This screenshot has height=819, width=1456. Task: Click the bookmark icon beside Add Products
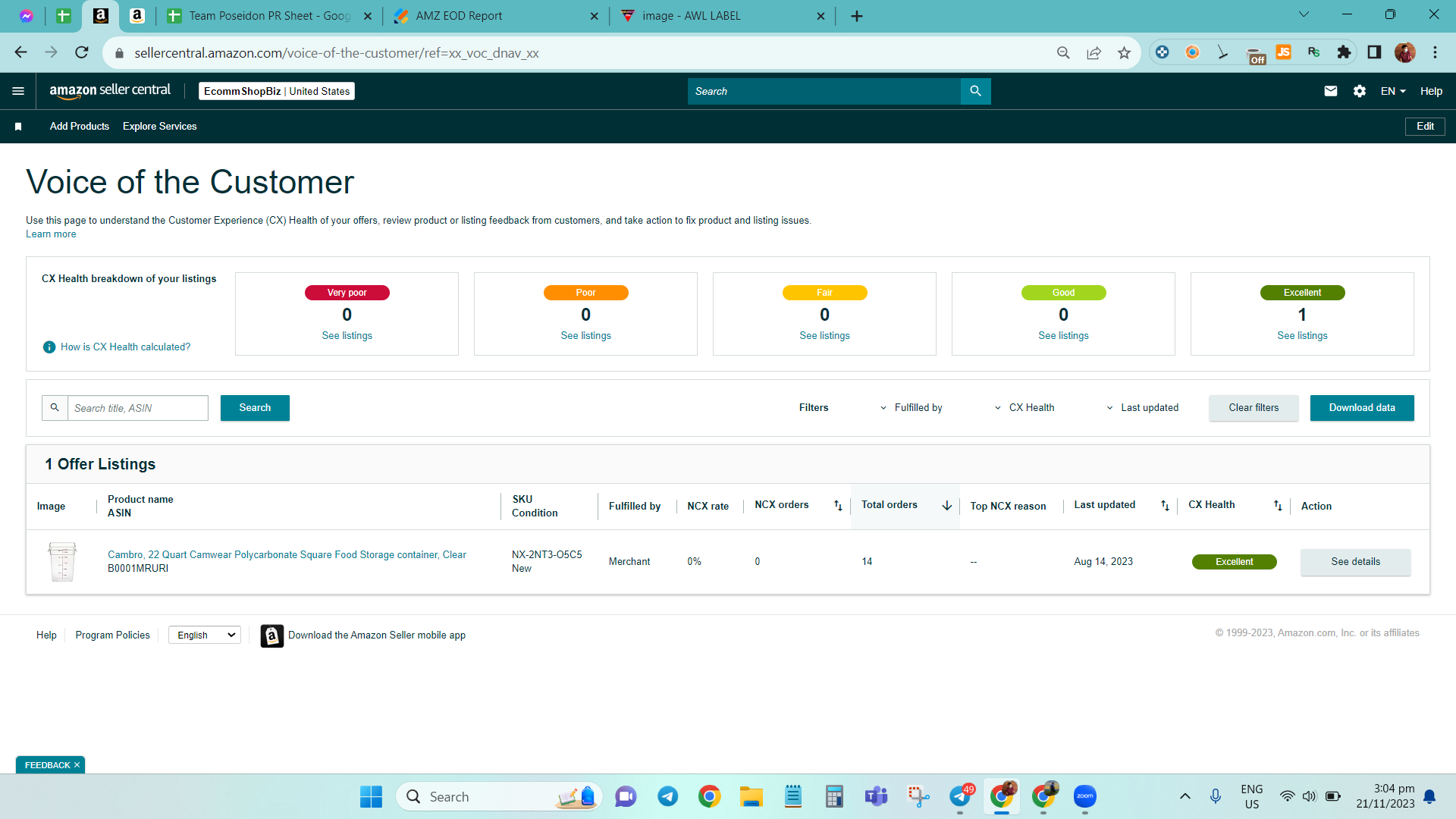(x=18, y=127)
